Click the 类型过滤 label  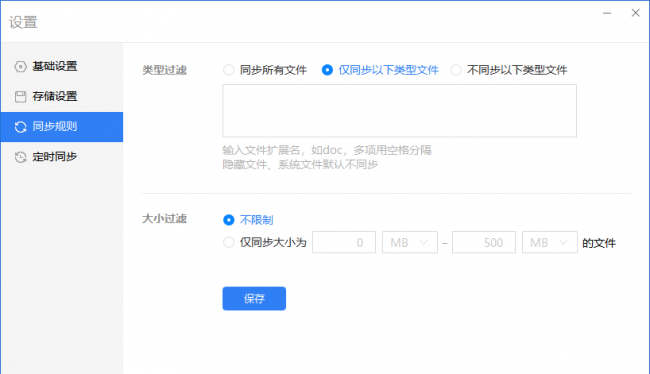click(165, 70)
